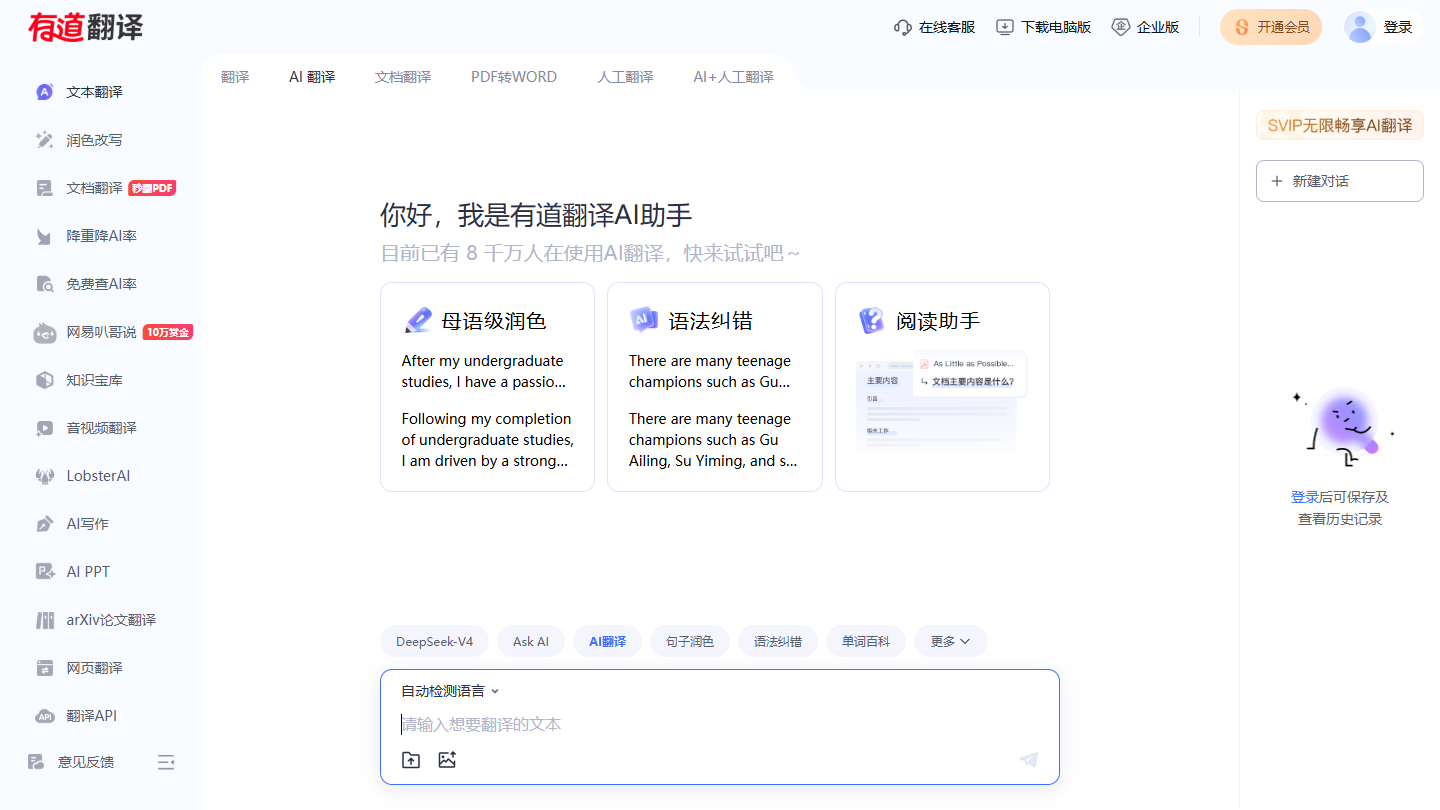Image resolution: width=1440 pixels, height=810 pixels.
Task: Click the 新建对话 button
Action: (1340, 181)
